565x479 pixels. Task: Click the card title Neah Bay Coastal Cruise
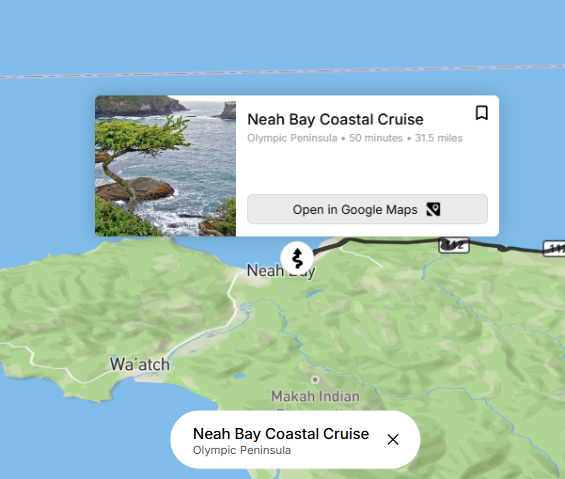coord(335,119)
